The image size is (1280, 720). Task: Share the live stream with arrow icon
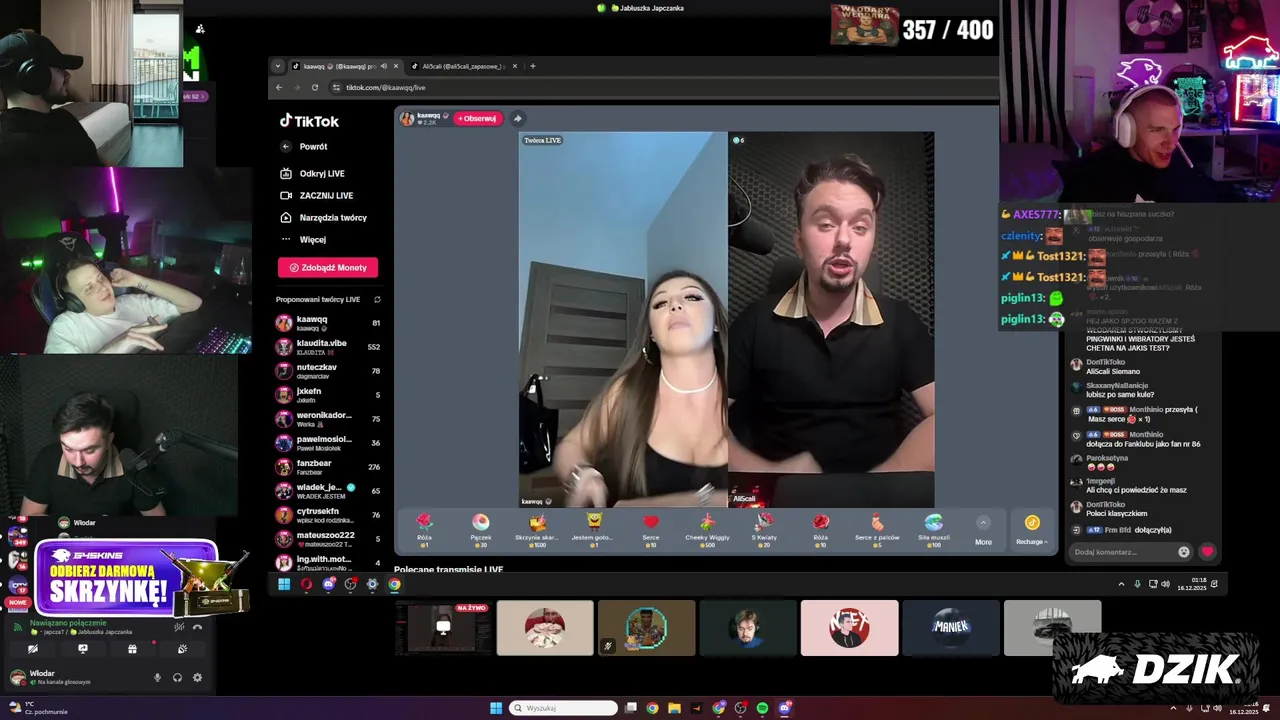tap(517, 118)
